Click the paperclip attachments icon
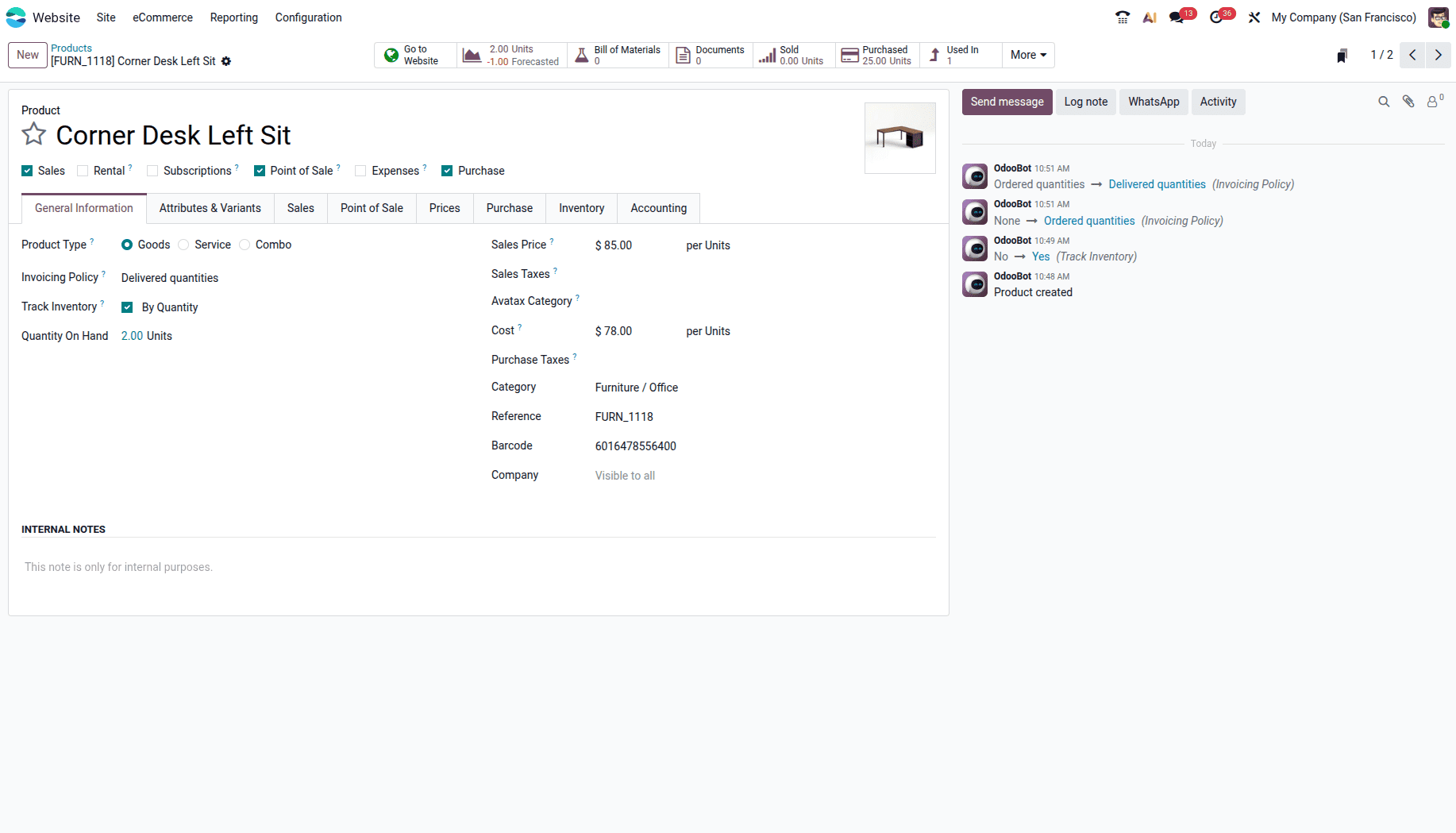Screen dimensions: 1456x833 [1408, 102]
